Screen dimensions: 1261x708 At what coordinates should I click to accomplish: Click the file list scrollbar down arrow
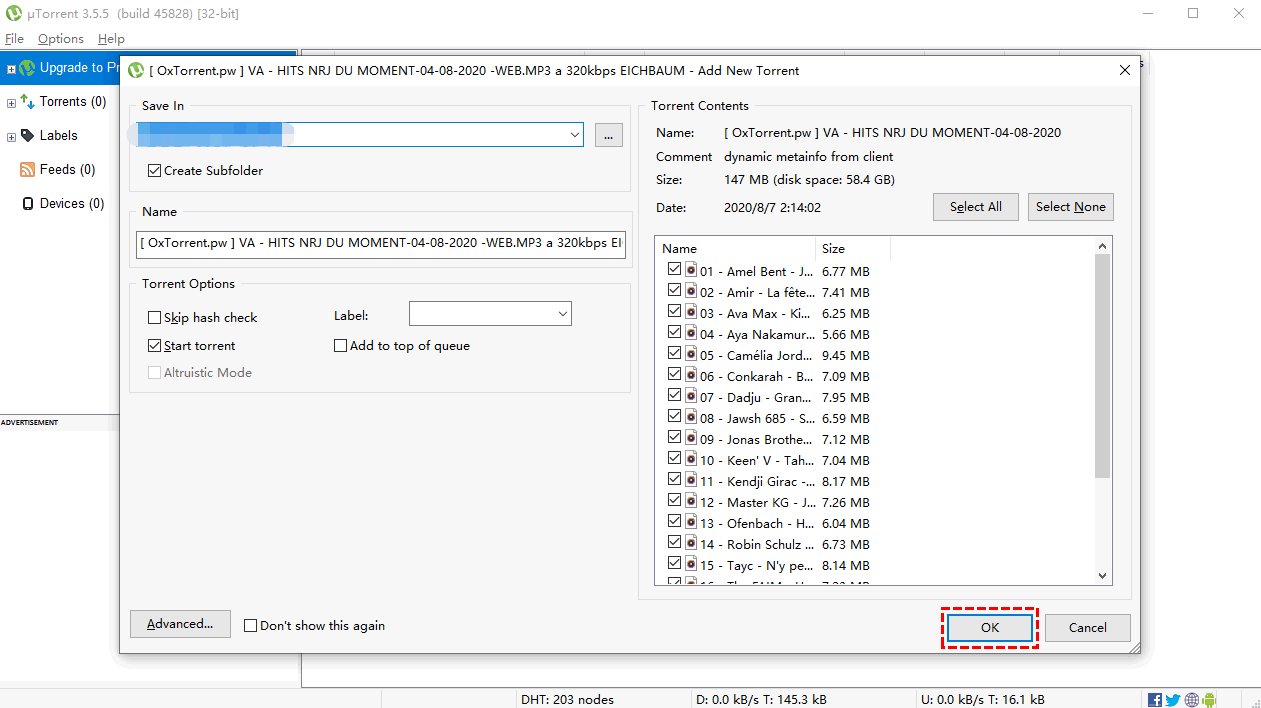pos(1103,576)
